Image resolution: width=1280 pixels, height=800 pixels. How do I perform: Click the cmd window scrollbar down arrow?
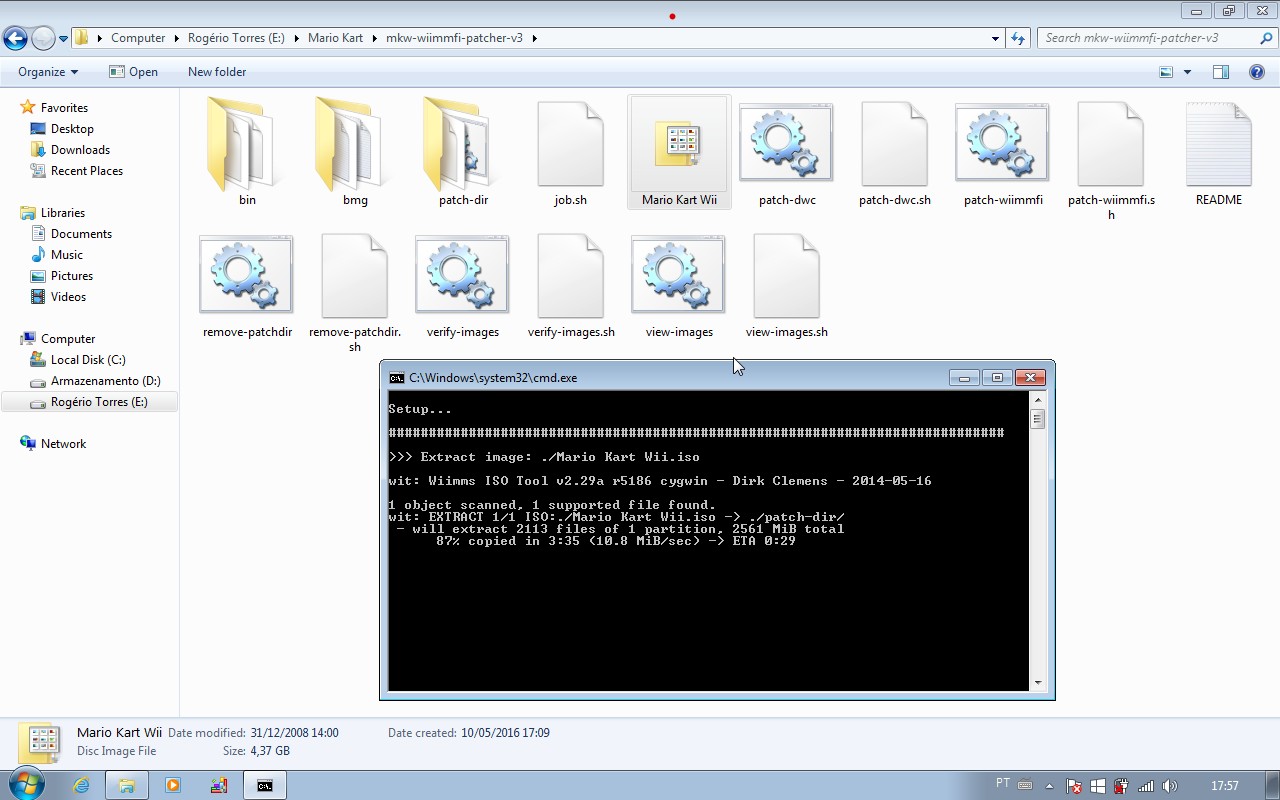[1037, 682]
